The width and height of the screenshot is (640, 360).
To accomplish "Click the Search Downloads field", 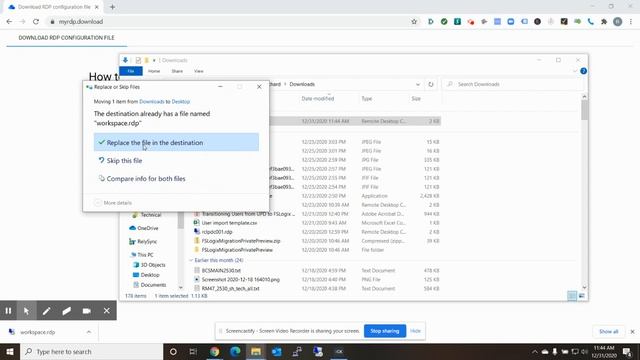I will (x=512, y=84).
